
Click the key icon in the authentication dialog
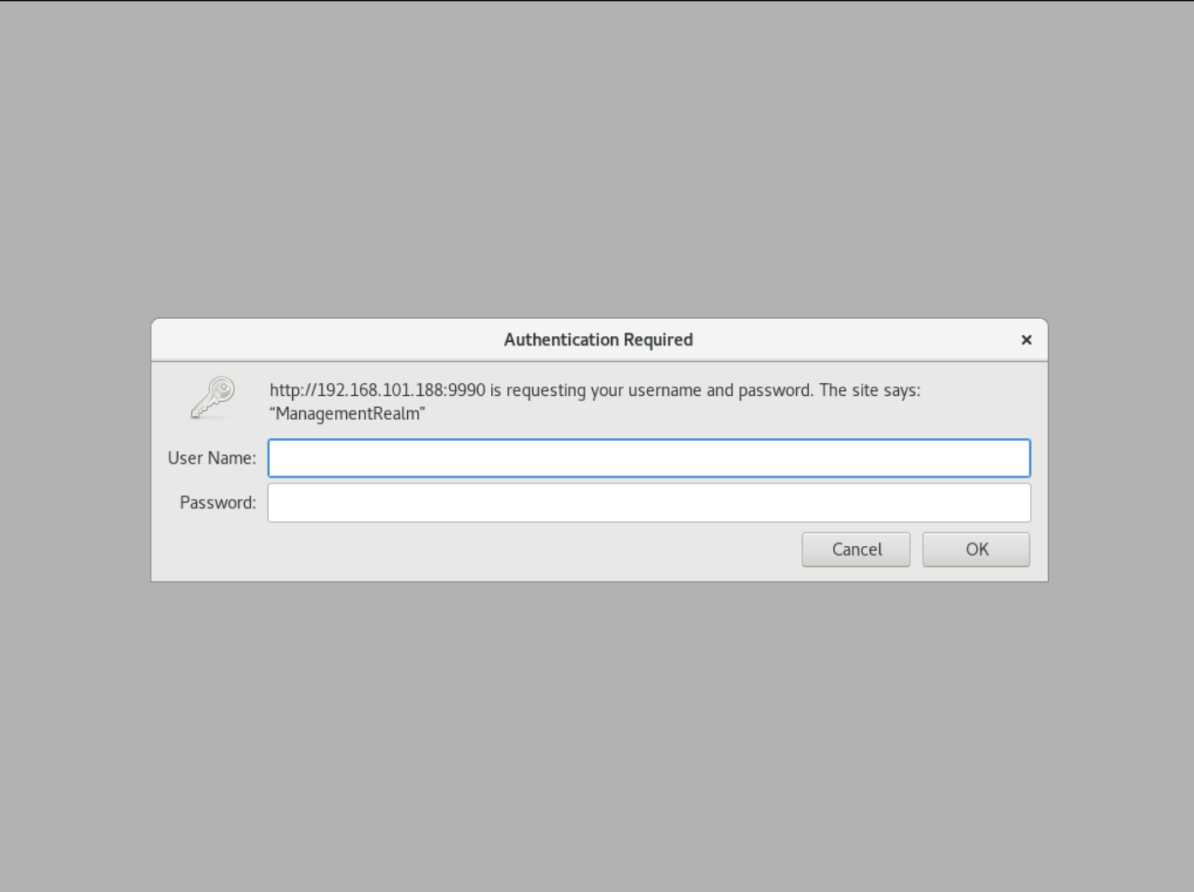(x=212, y=397)
